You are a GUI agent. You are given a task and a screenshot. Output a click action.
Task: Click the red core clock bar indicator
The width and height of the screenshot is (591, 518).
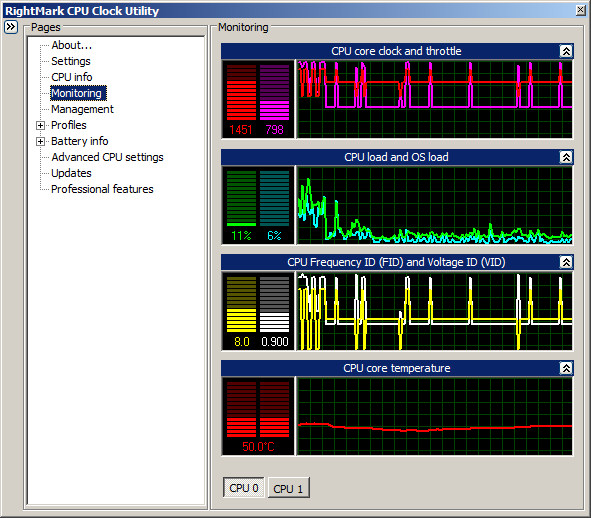click(241, 92)
